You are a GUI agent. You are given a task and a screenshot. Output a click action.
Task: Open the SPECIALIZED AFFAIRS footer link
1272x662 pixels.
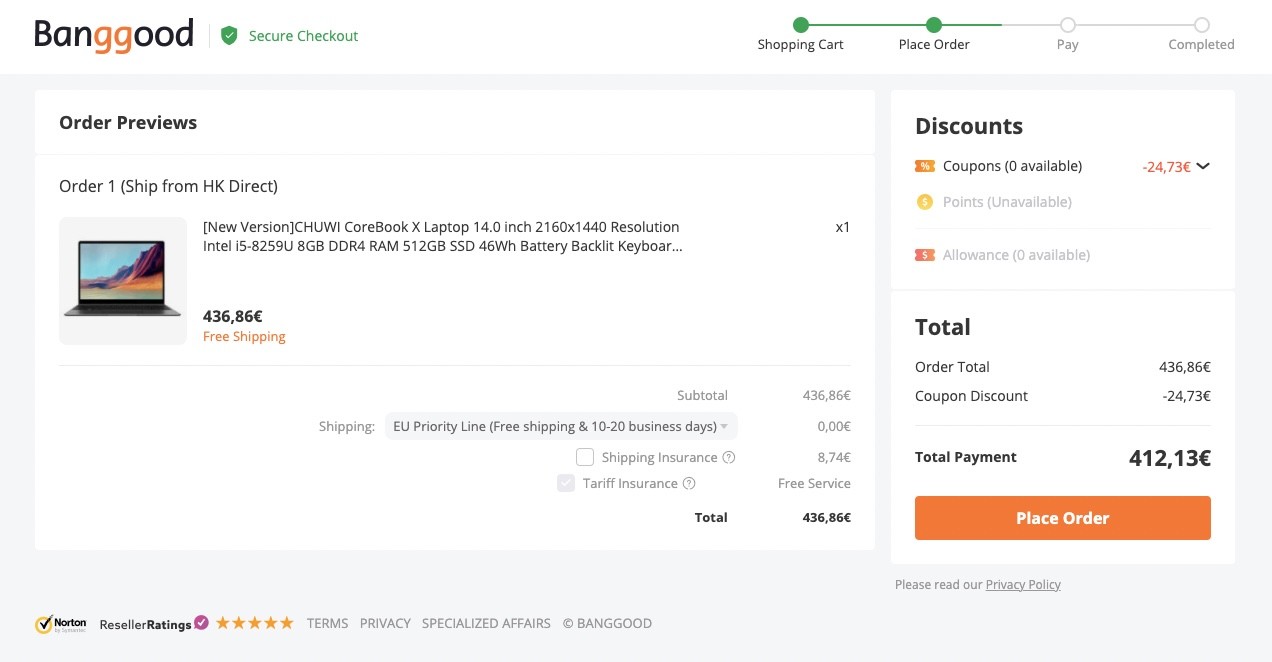[486, 623]
